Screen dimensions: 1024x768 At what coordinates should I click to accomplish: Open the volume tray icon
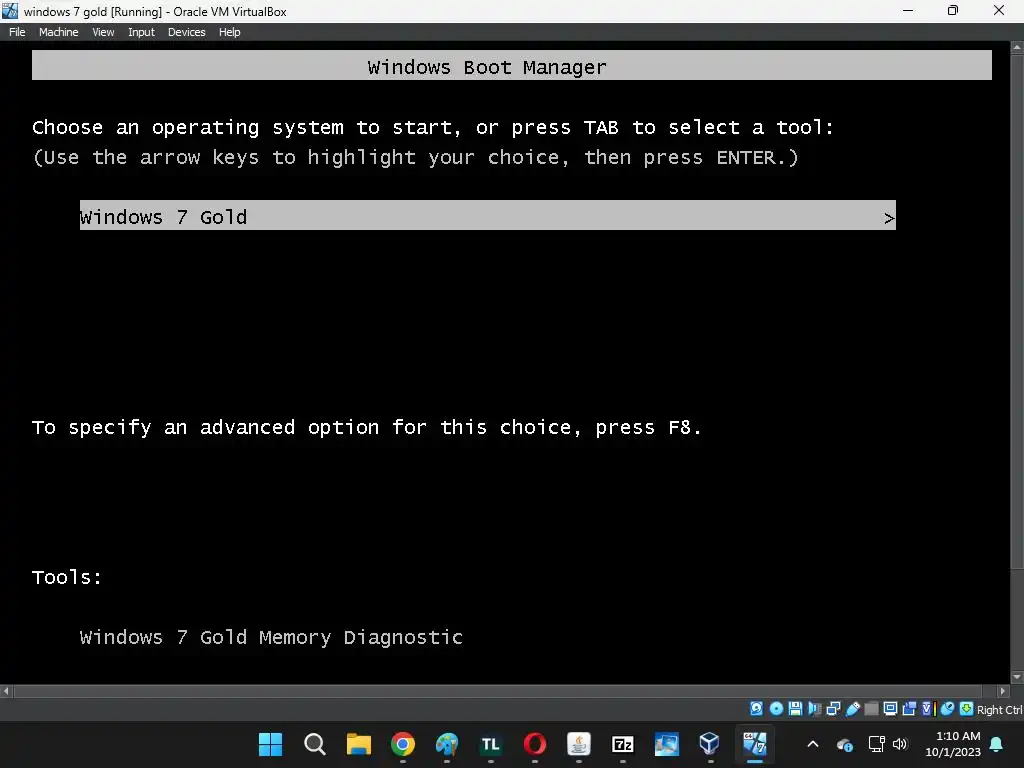[x=900, y=744]
